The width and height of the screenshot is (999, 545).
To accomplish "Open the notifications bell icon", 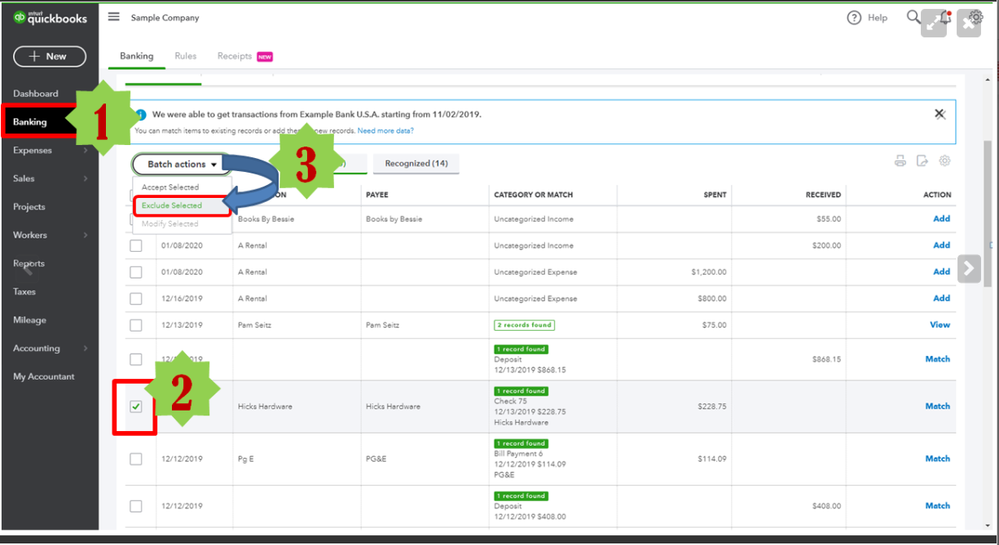I will click(945, 17).
